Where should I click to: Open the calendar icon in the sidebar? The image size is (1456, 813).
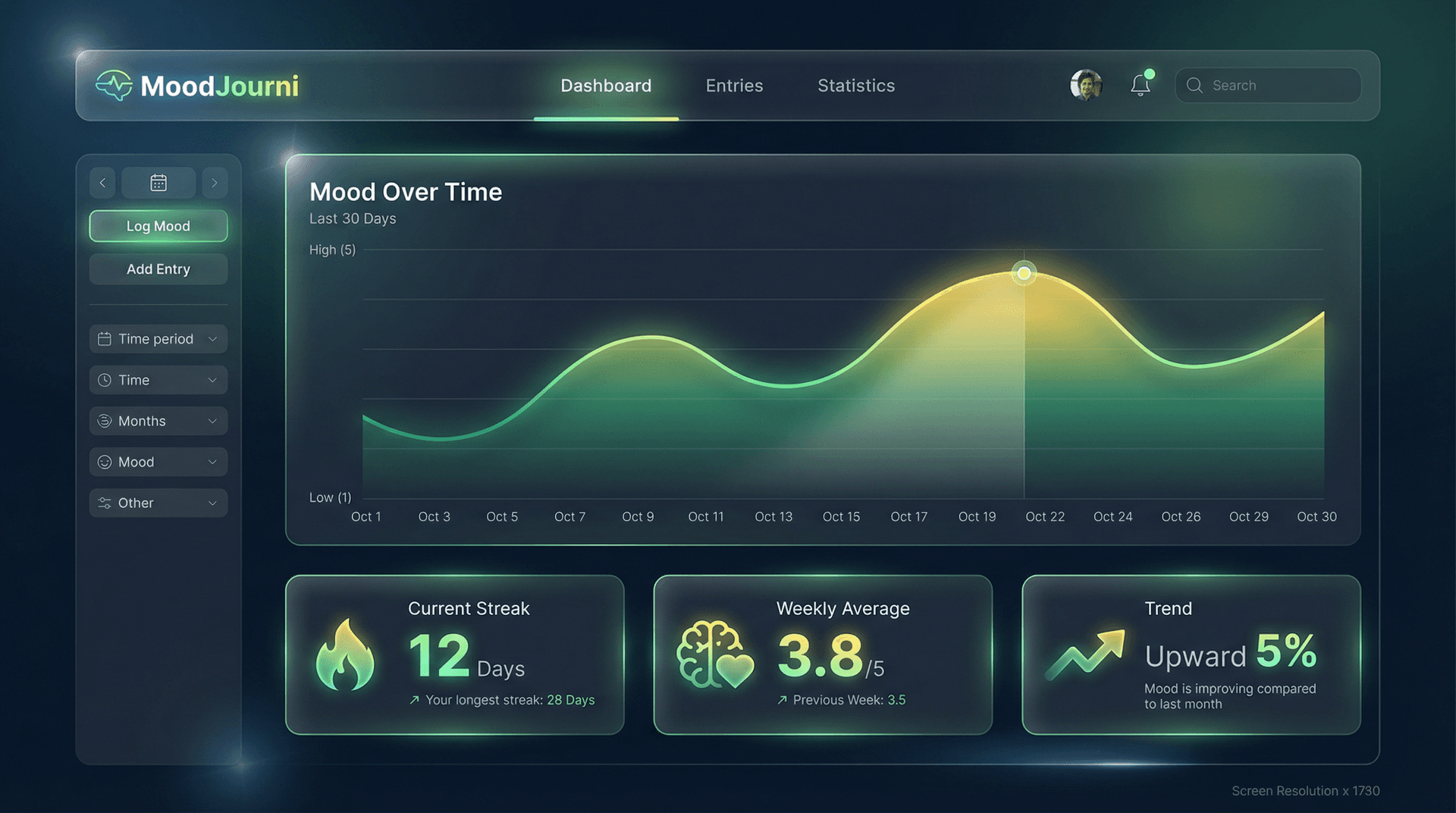tap(158, 182)
